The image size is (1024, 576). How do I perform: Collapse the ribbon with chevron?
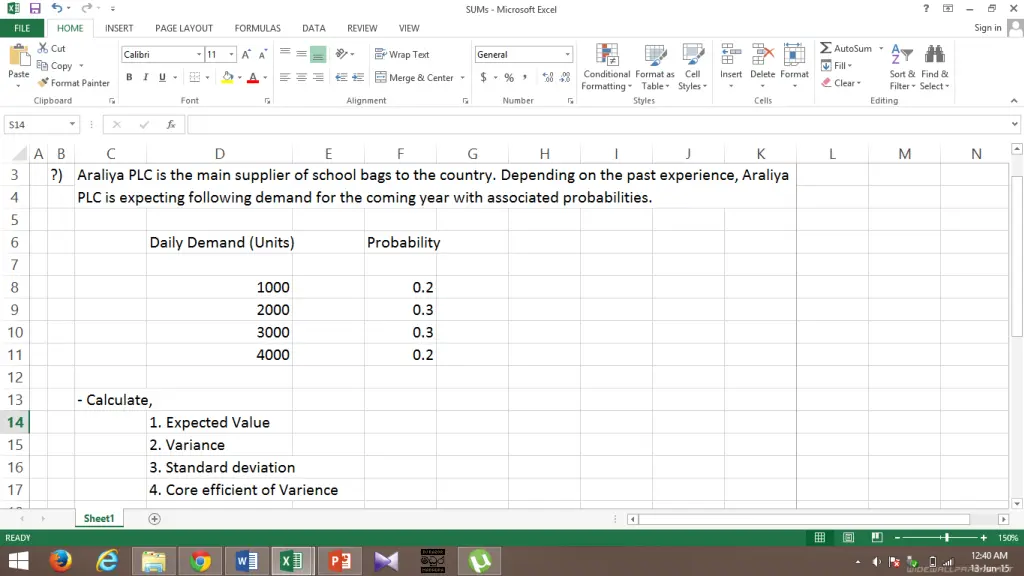(1014, 101)
